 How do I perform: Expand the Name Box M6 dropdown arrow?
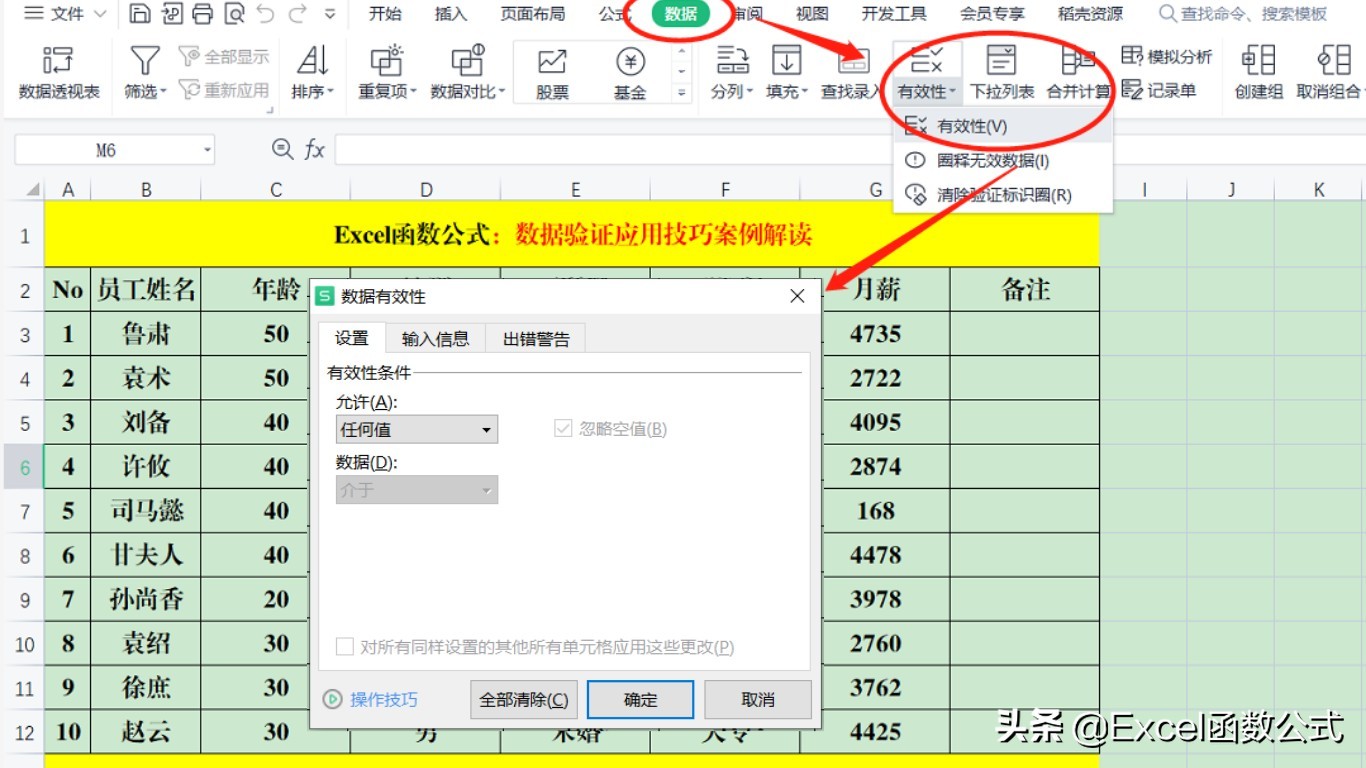pyautogui.click(x=207, y=150)
